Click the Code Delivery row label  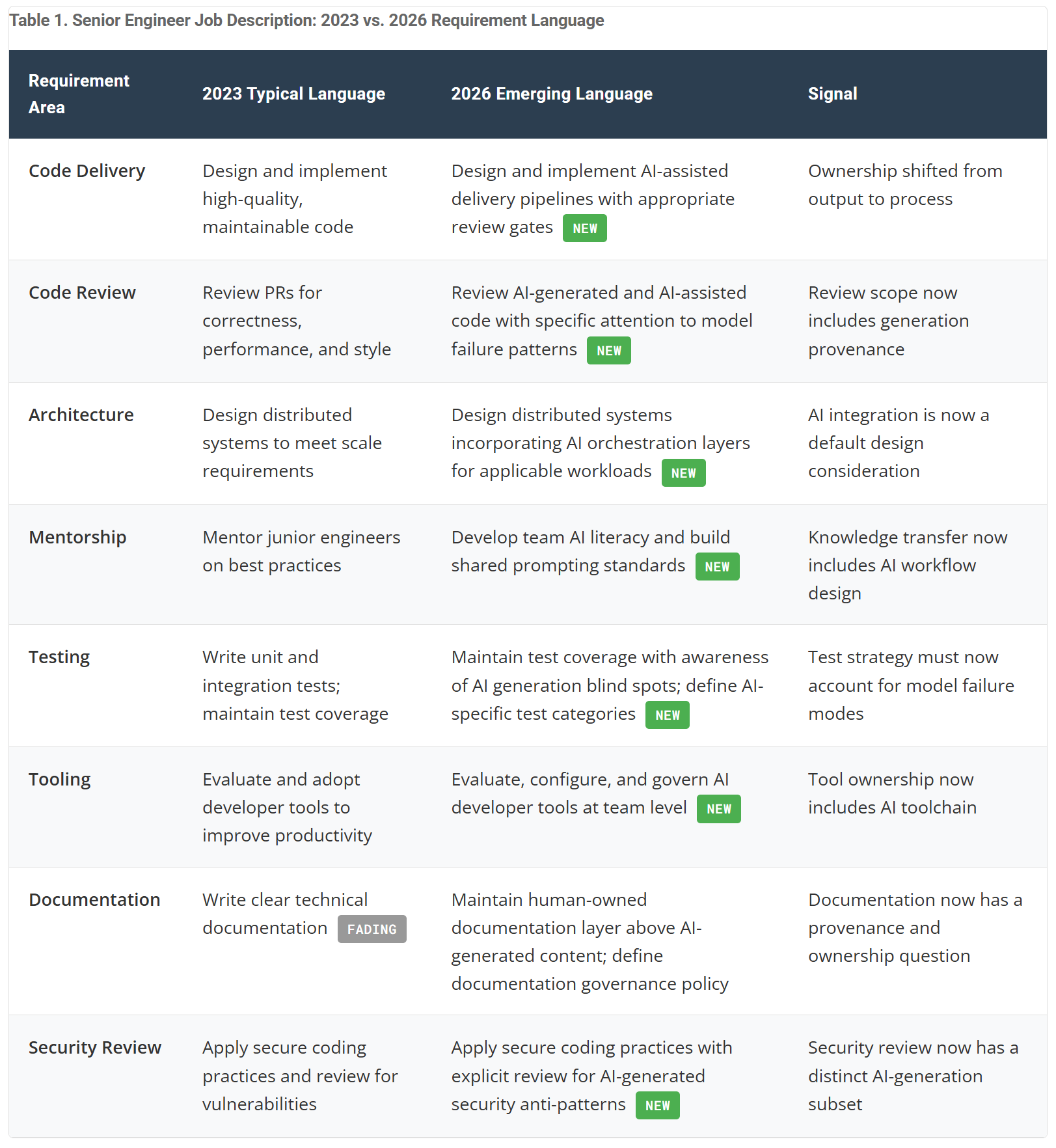[87, 171]
